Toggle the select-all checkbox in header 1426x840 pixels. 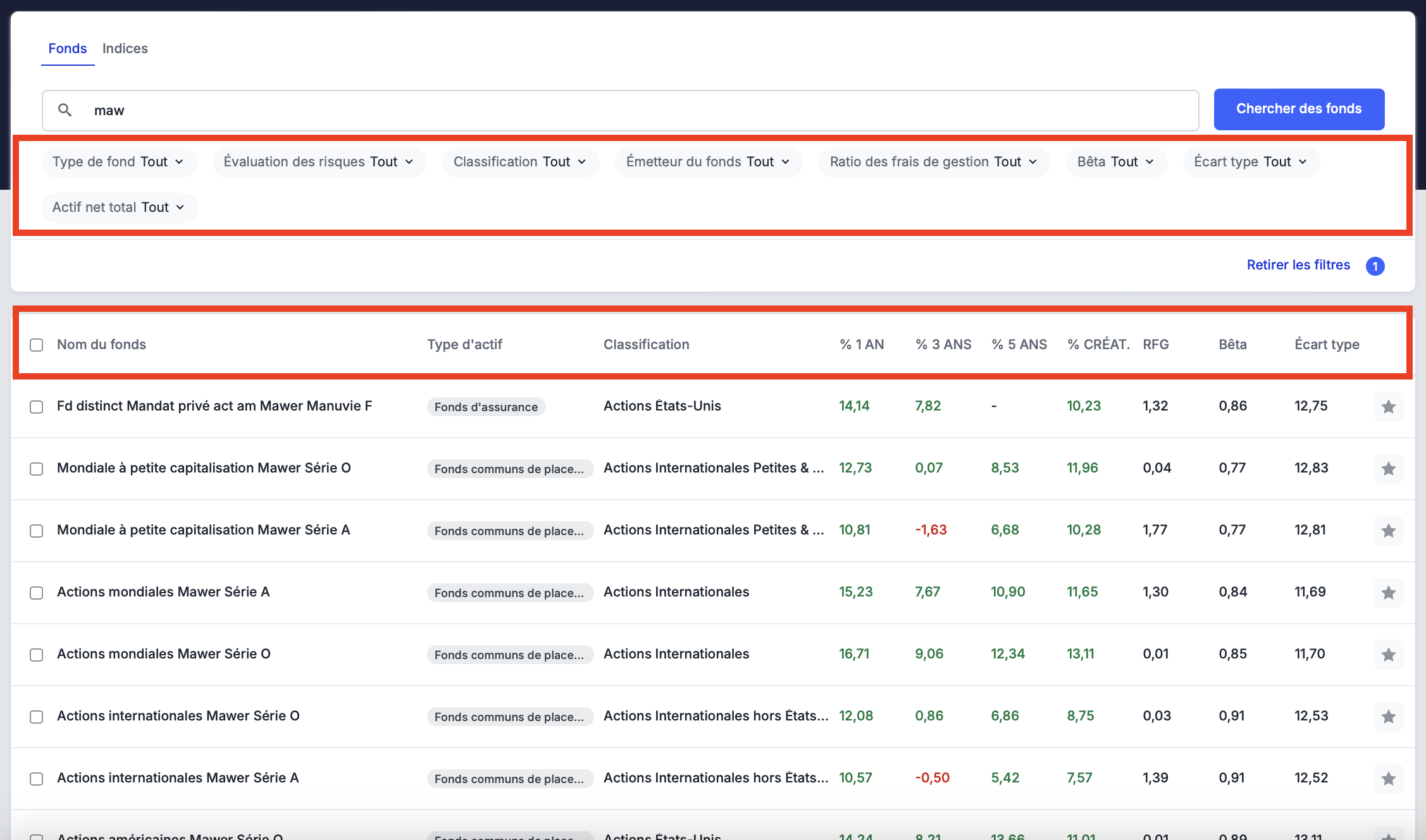click(x=37, y=345)
